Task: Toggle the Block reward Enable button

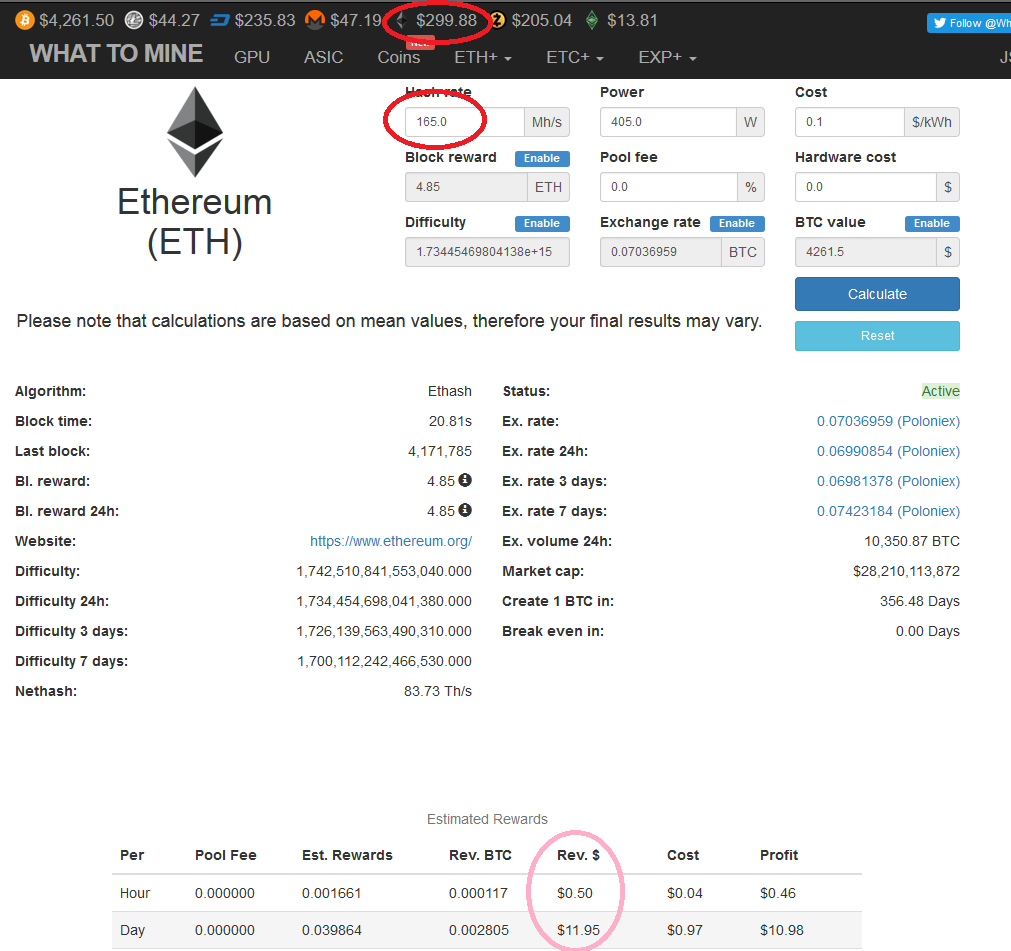Action: (542, 159)
